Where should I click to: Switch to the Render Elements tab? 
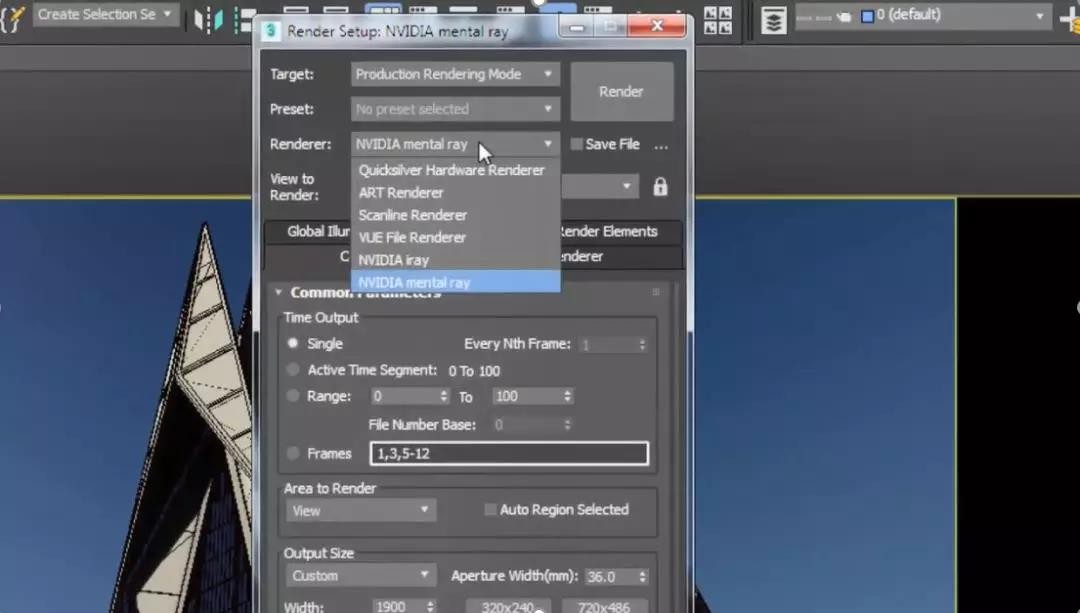[610, 231]
